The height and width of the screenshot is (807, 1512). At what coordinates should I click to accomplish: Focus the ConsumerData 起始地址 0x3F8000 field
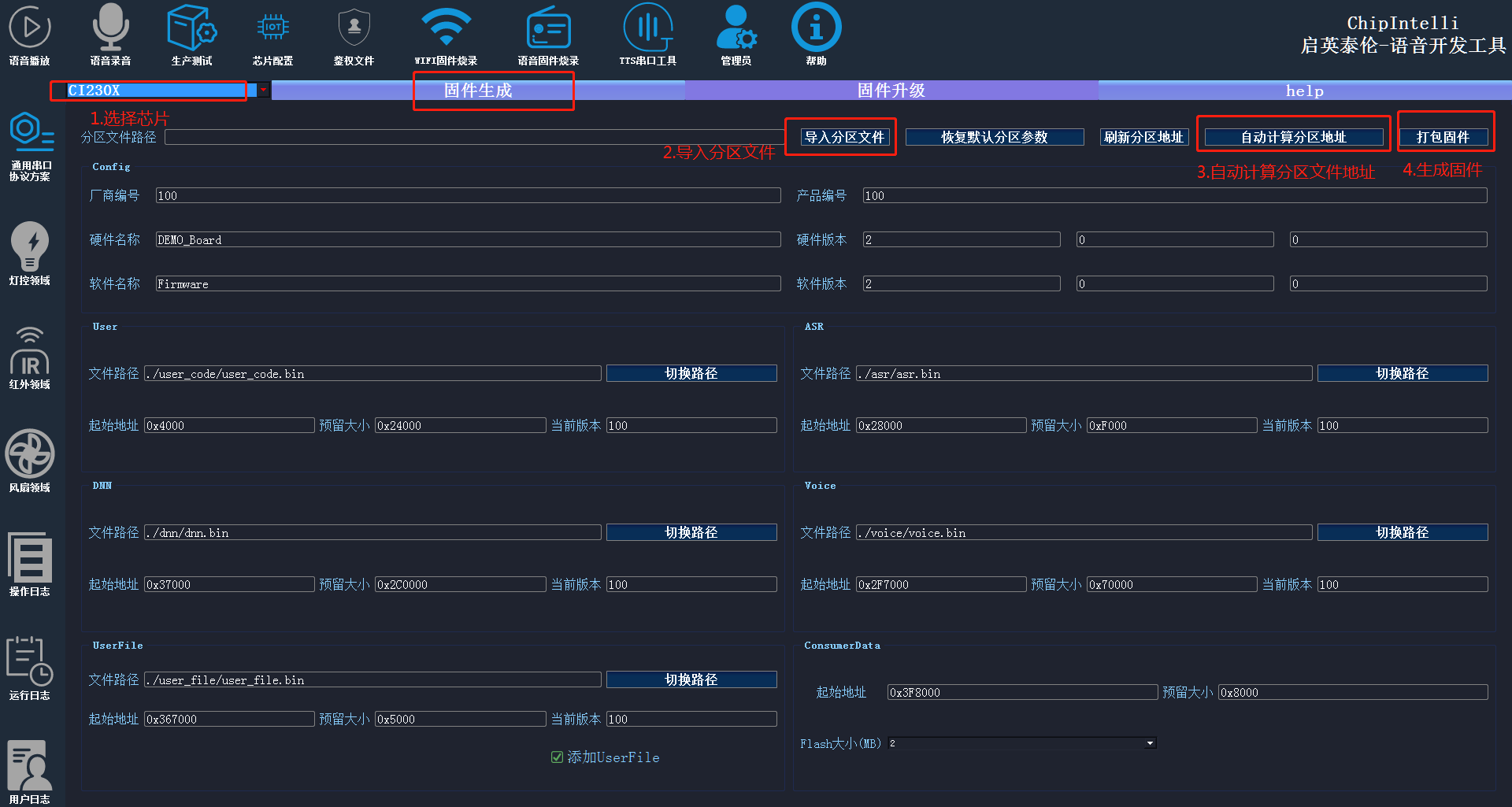pyautogui.click(x=1022, y=692)
